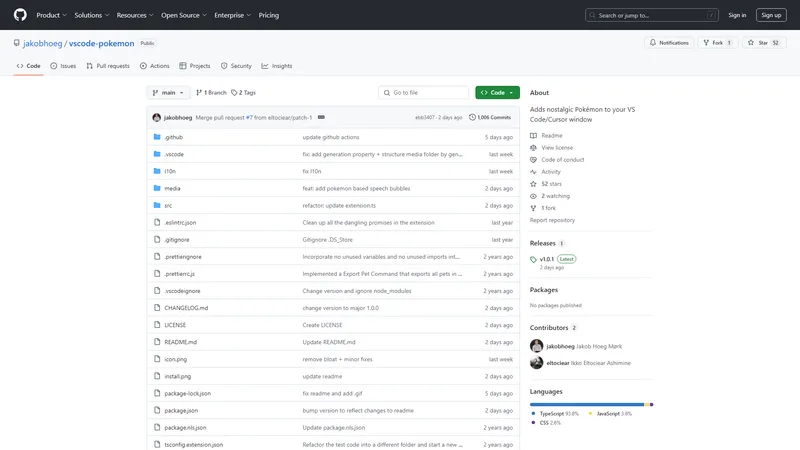Image resolution: width=800 pixels, height=450 pixels.
Task: Fork the repository
Action: tap(718, 43)
